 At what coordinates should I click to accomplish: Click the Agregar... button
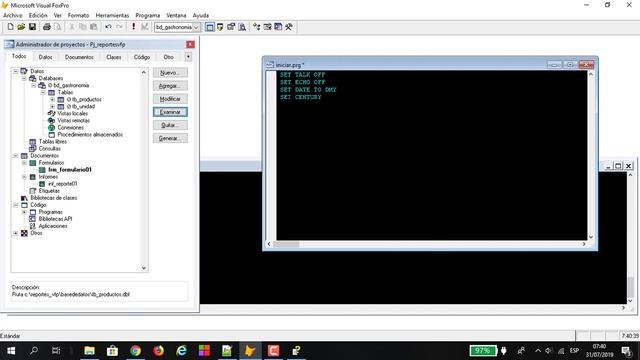170,86
